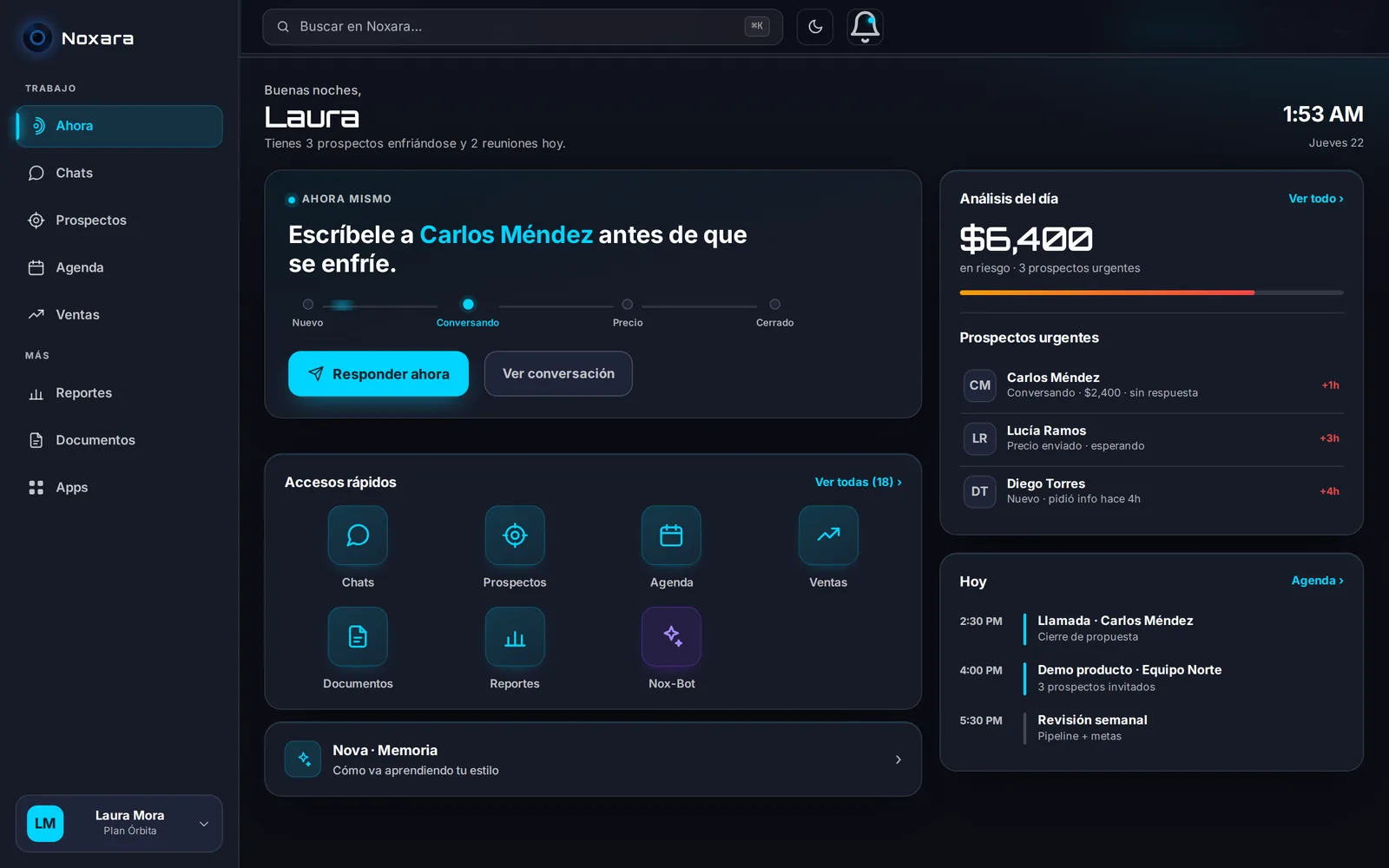The height and width of the screenshot is (868, 1389).
Task: Open Carlos Méndez urgent prospect row
Action: (x=1152, y=385)
